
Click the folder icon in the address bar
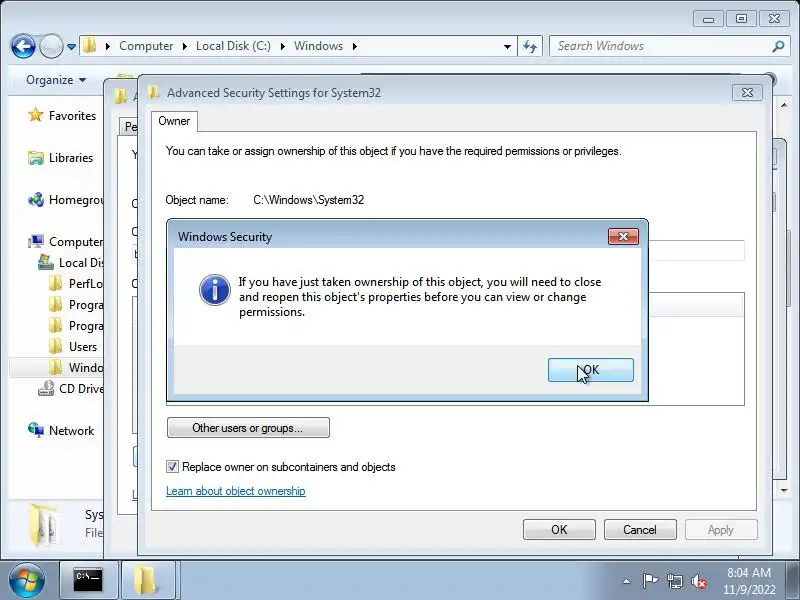(x=89, y=45)
